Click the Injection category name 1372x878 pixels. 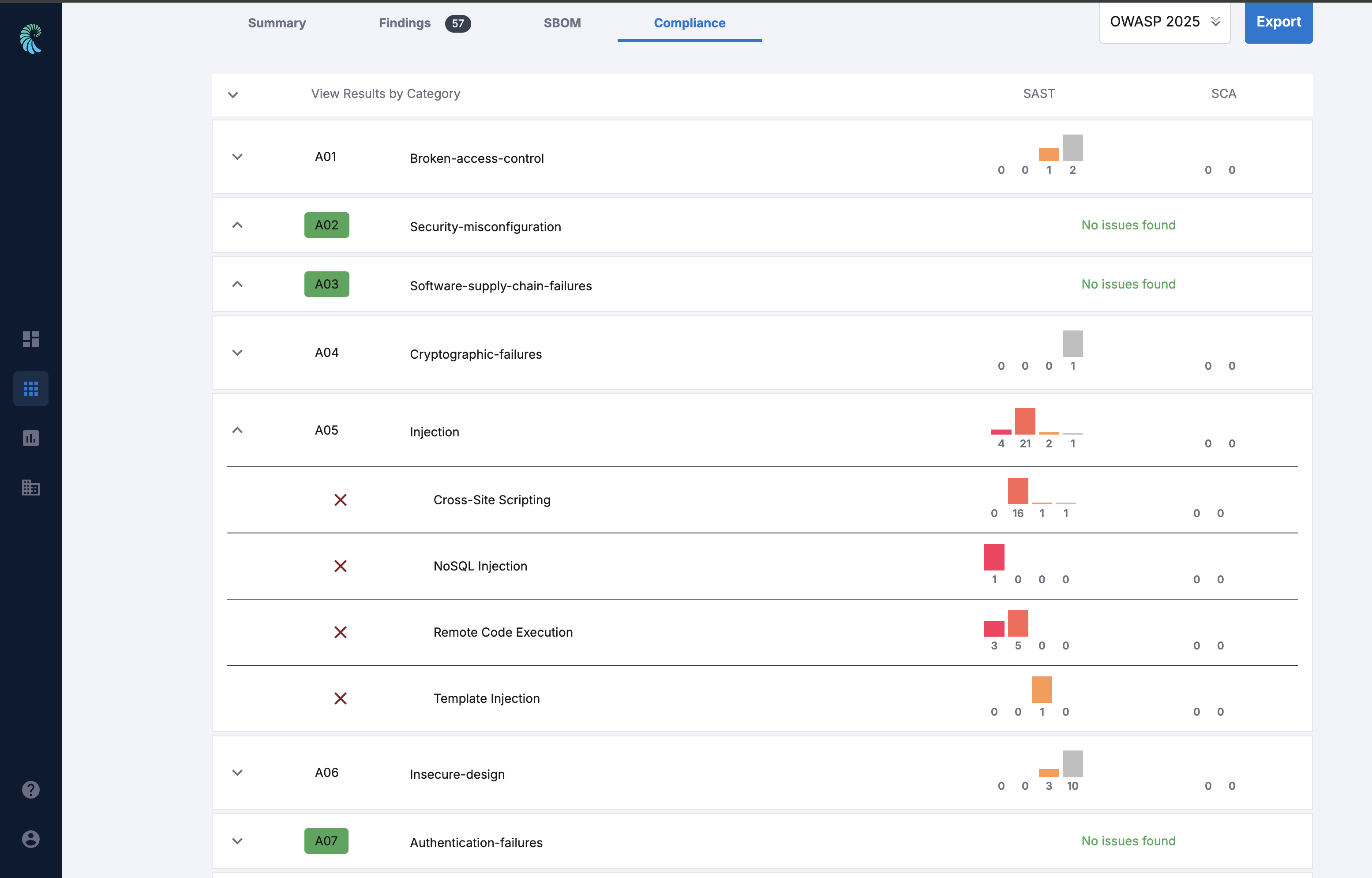[435, 431]
